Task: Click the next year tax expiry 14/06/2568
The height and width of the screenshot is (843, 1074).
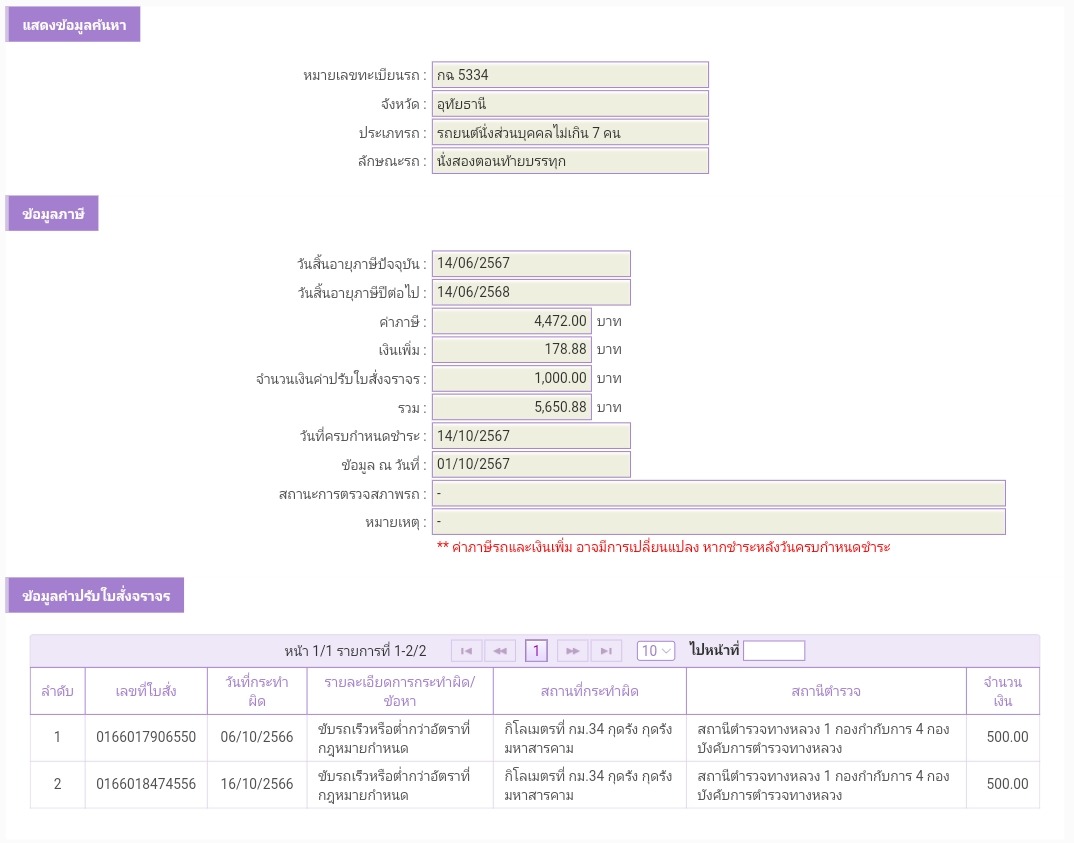Action: tap(531, 292)
